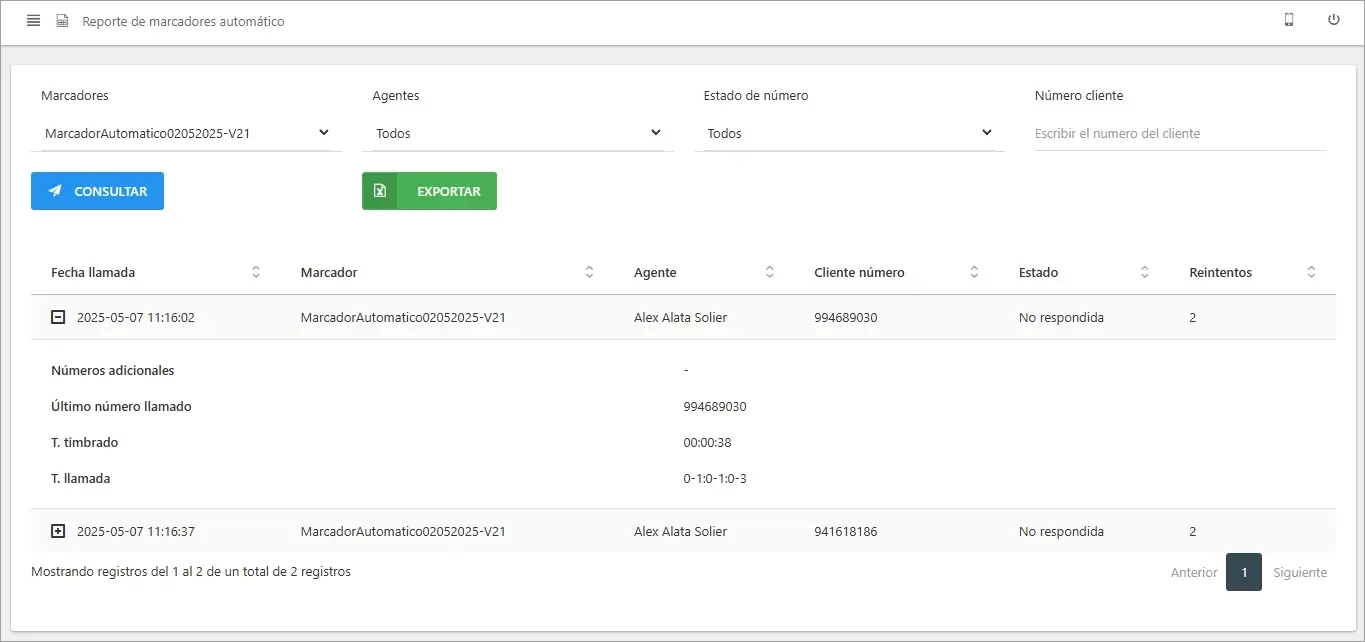Viewport: 1365px width, 642px height.
Task: Click the Exportar button
Action: [429, 191]
